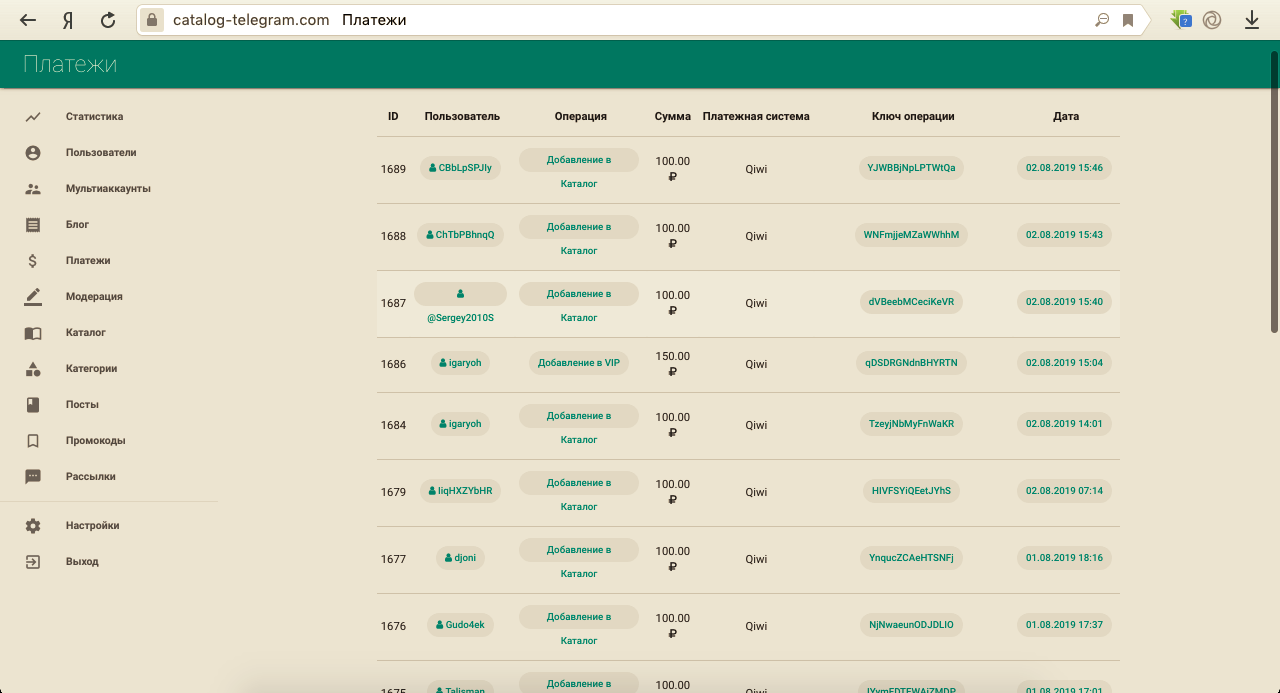Click the Blog list icon in sidebar

[x=33, y=225]
